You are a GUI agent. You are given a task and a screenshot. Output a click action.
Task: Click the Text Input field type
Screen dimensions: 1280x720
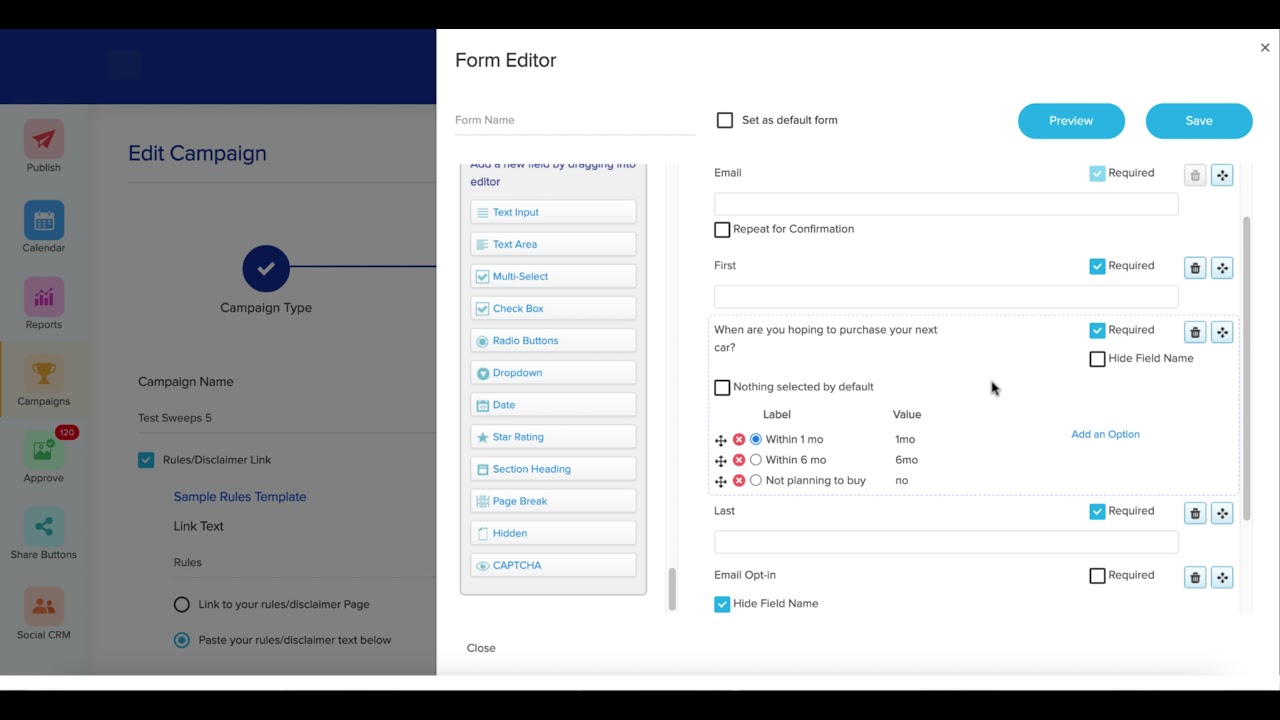(553, 212)
